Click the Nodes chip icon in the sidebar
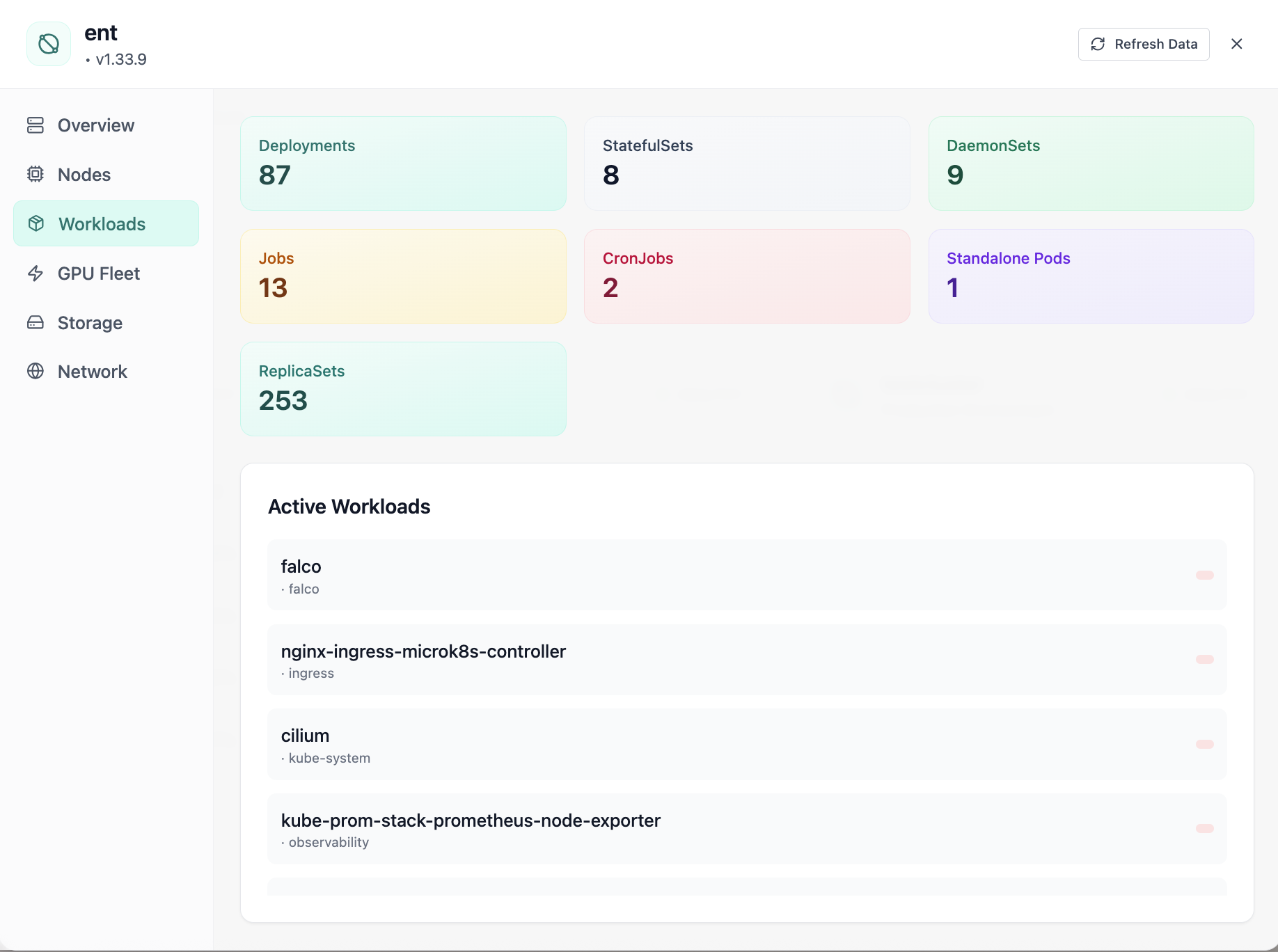Viewport: 1278px width, 952px height. [35, 175]
